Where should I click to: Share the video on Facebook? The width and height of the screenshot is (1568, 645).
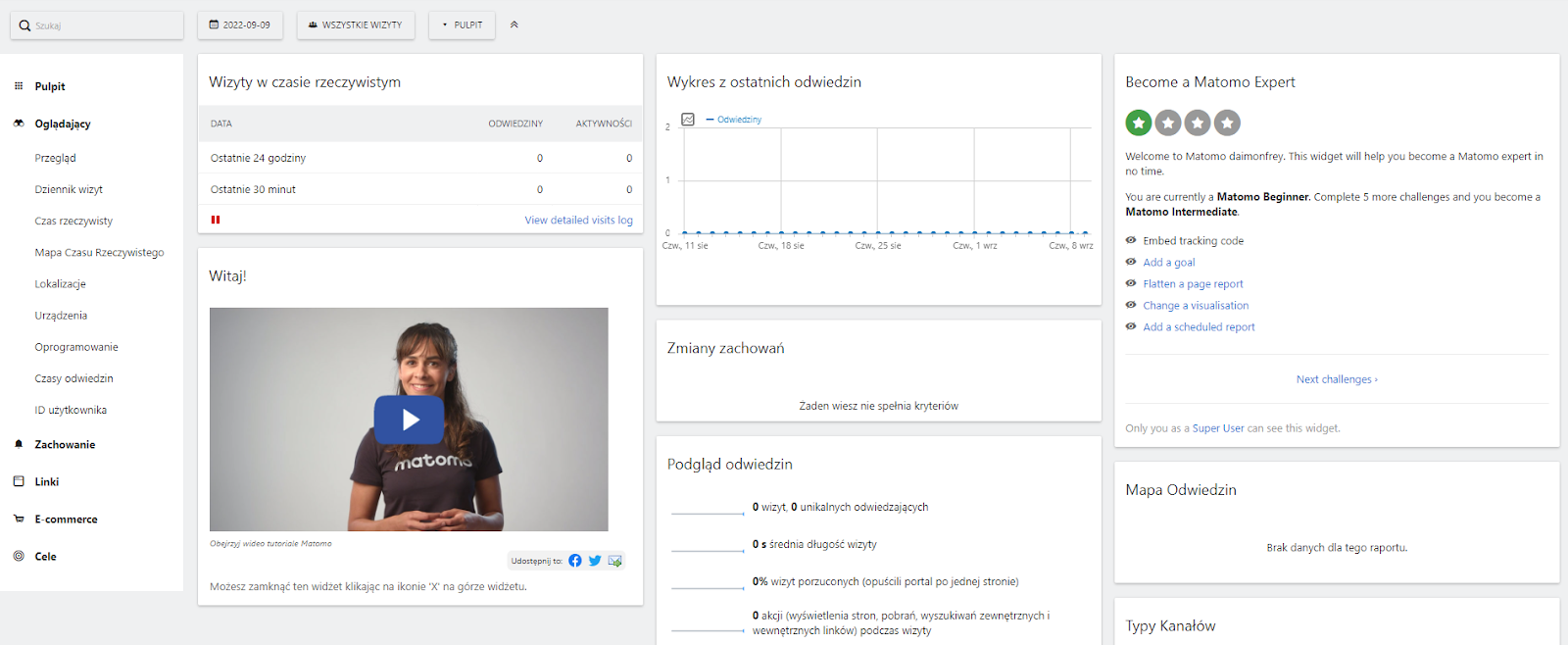[x=575, y=561]
